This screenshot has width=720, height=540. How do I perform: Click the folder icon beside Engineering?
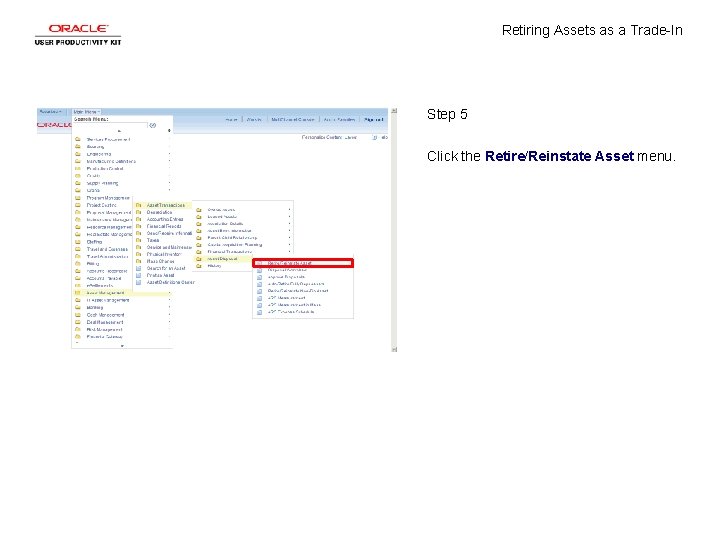coord(78,154)
